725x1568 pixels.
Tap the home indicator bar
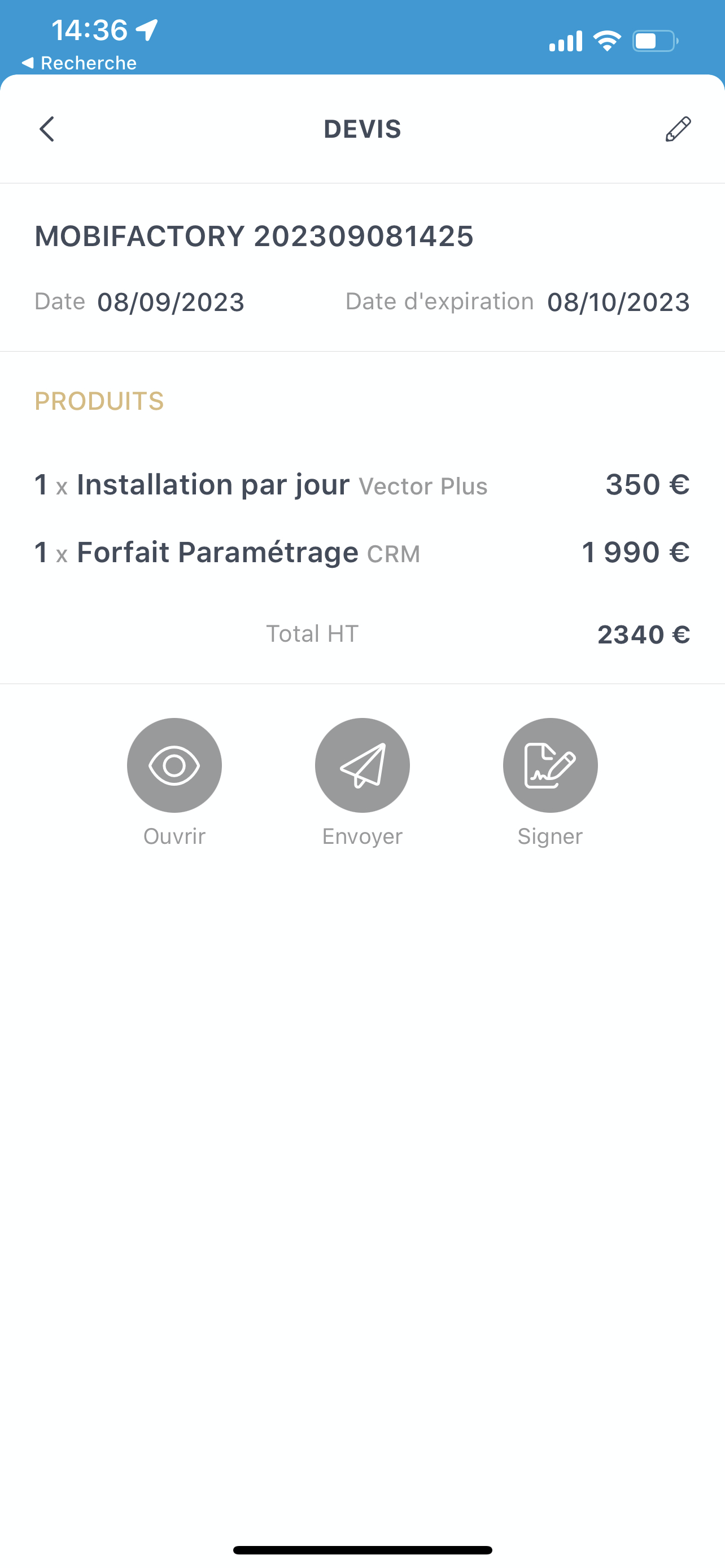362,1550
